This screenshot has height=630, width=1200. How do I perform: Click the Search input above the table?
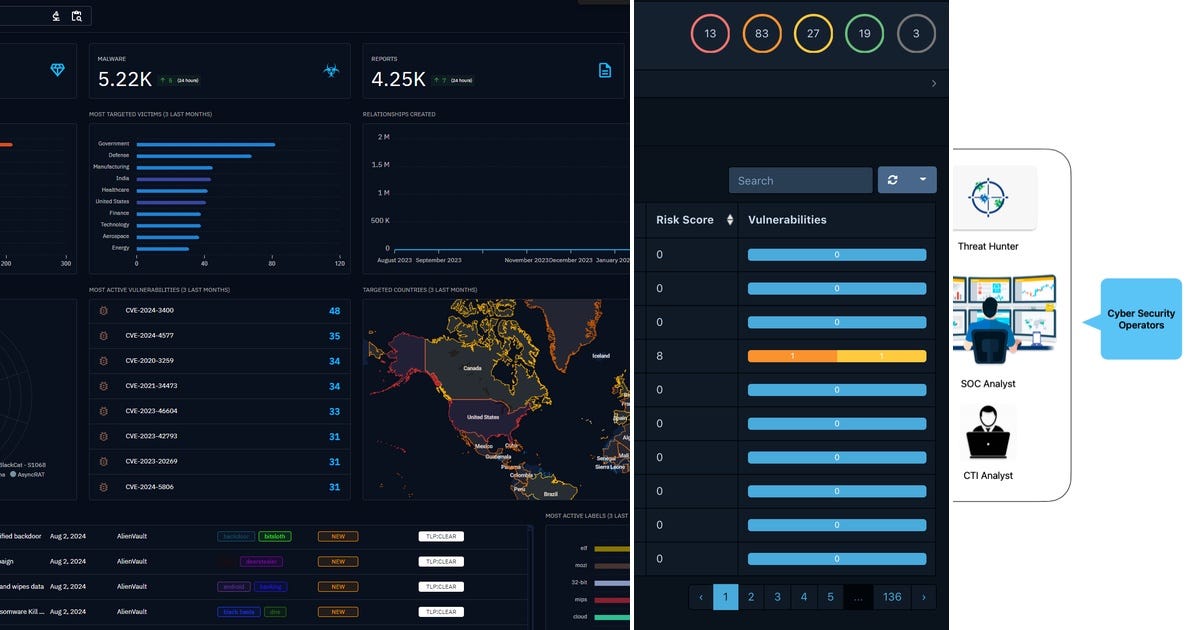coord(801,180)
